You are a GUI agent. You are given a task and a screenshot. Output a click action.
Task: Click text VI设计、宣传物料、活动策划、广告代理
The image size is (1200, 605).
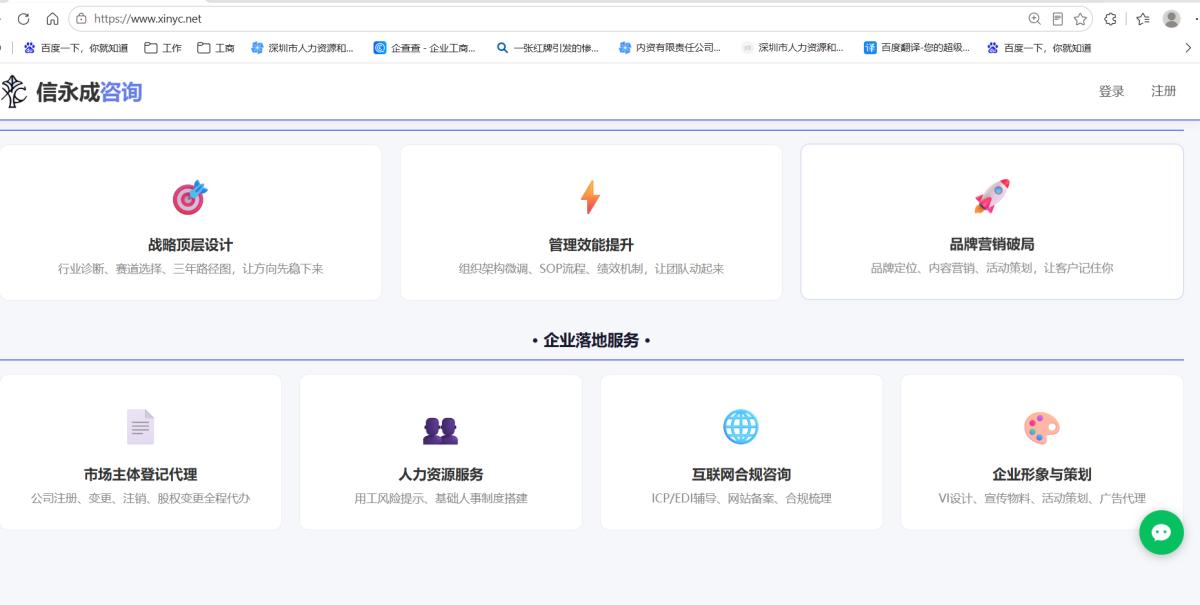[x=1042, y=498]
